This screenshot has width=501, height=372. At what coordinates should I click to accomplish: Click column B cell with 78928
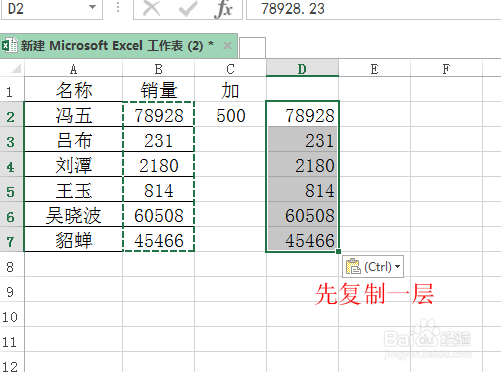coord(159,114)
